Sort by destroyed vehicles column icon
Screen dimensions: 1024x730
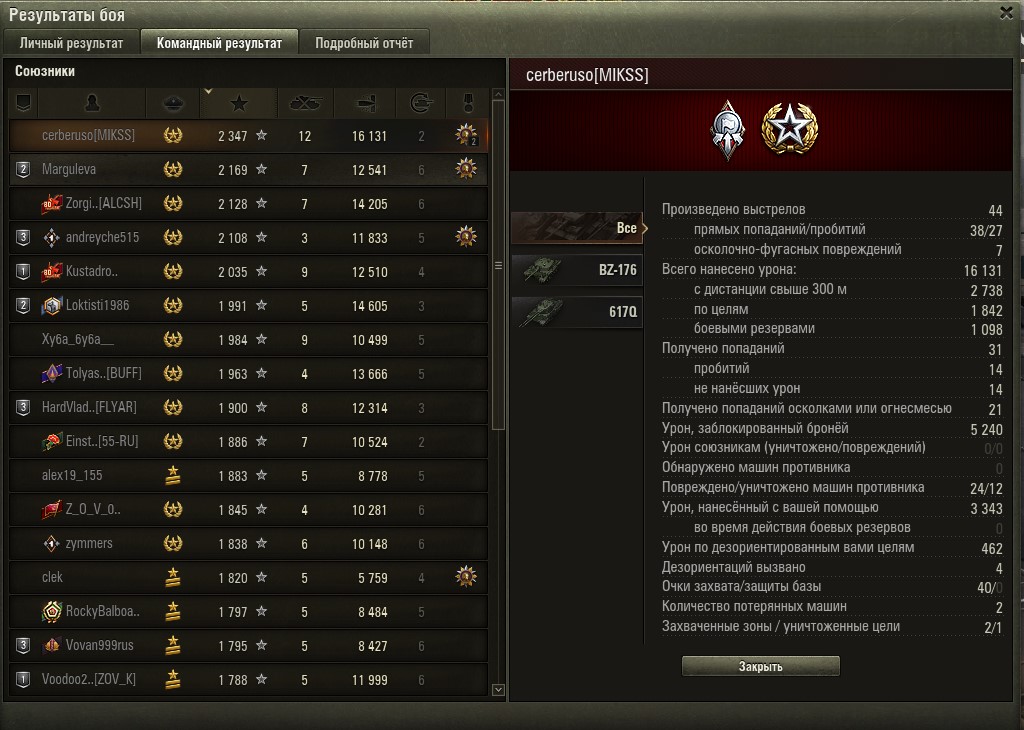click(306, 103)
